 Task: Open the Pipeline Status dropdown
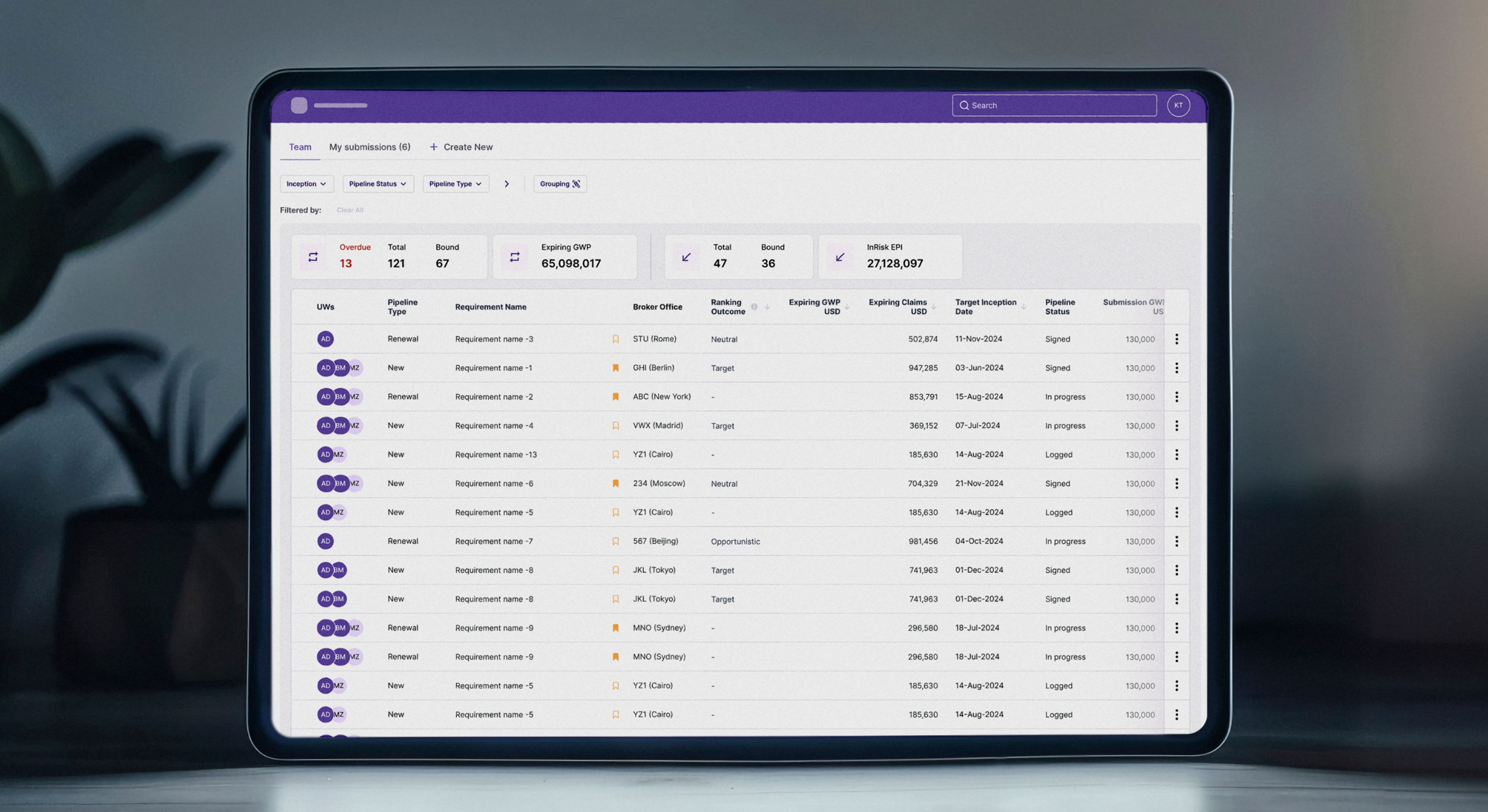point(378,184)
